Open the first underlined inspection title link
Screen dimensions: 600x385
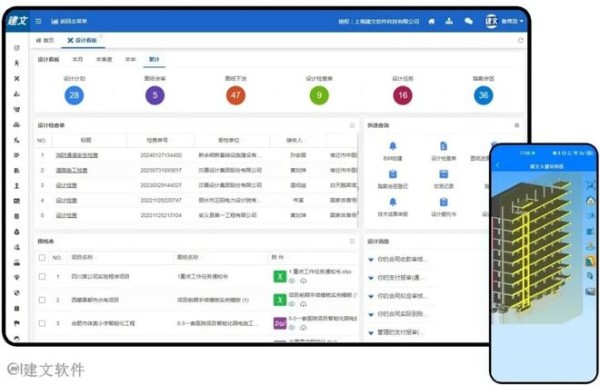click(77, 155)
